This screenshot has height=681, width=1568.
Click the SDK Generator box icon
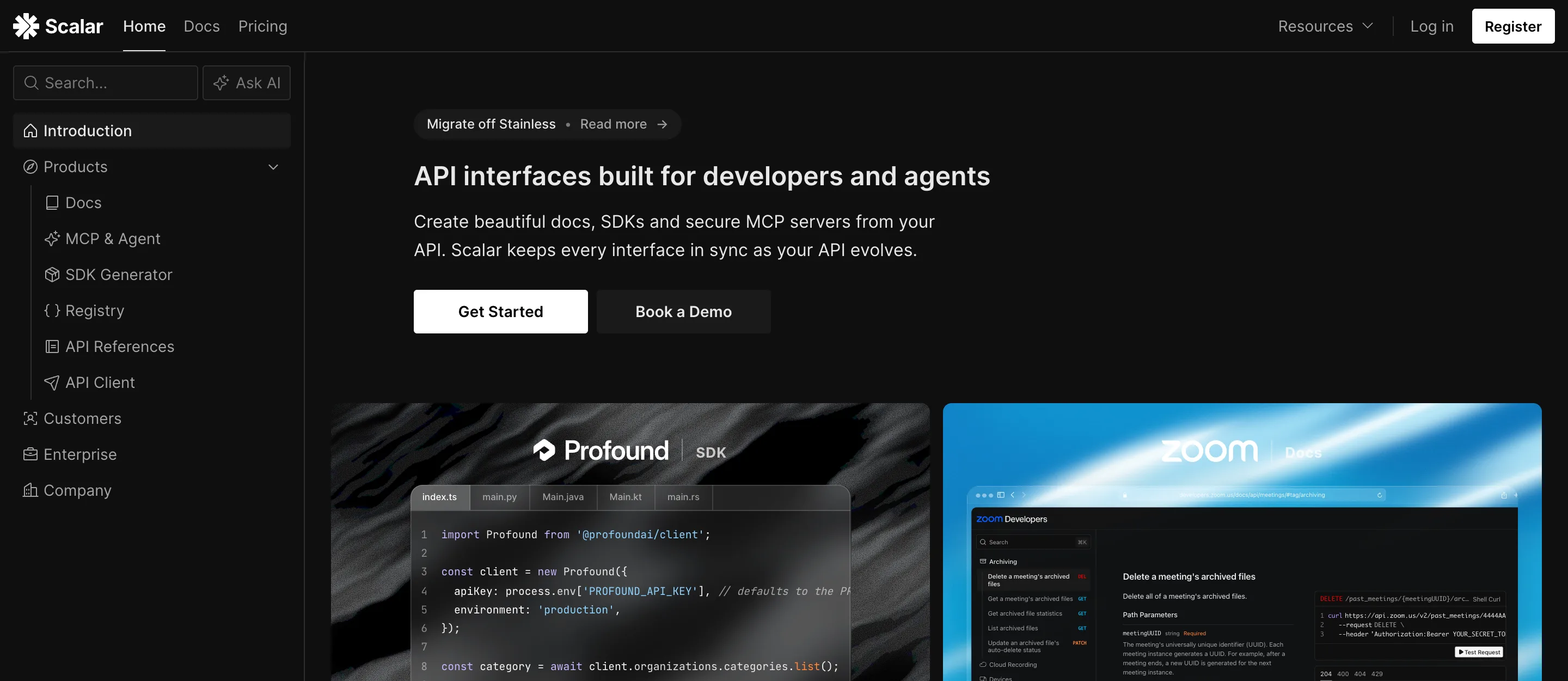click(52, 275)
